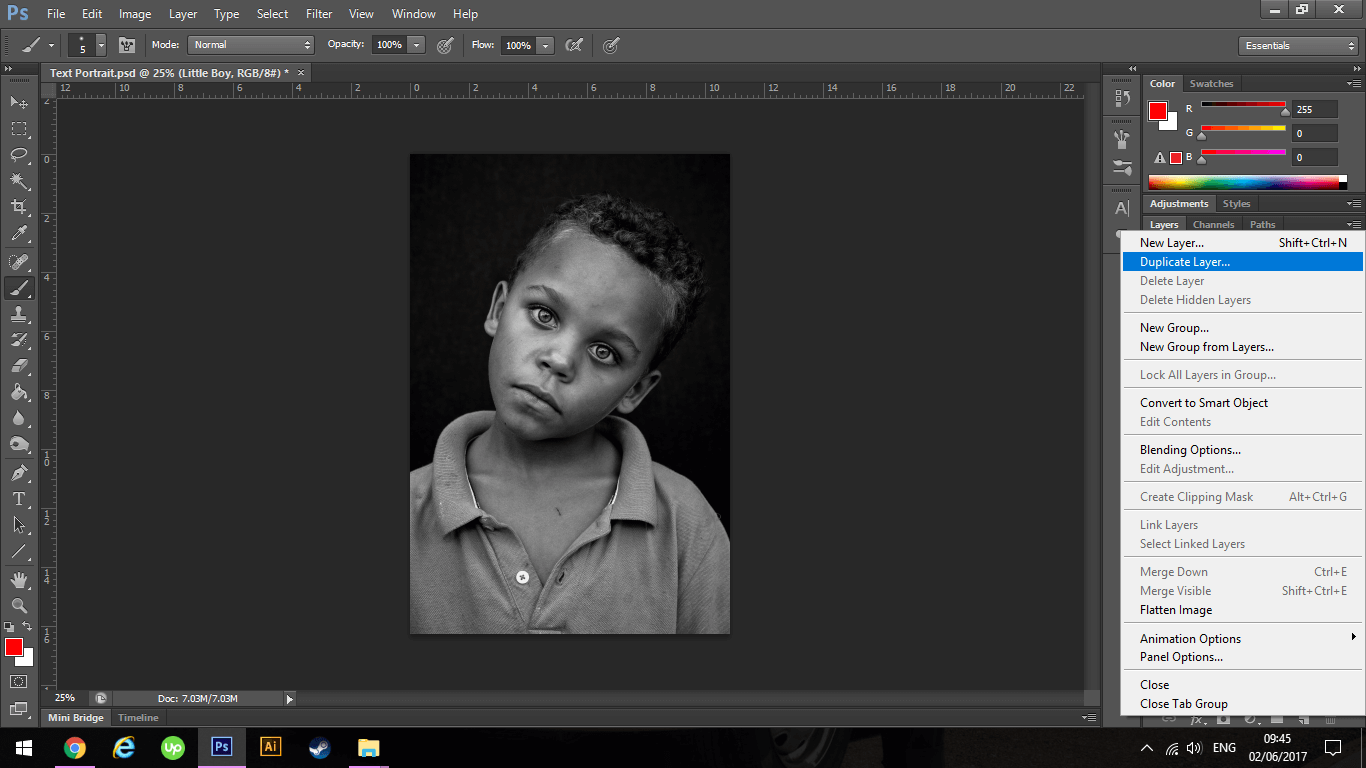Screen dimensions: 1366x768
Task: Open the Essentials workspace dropdown
Action: tap(1297, 46)
